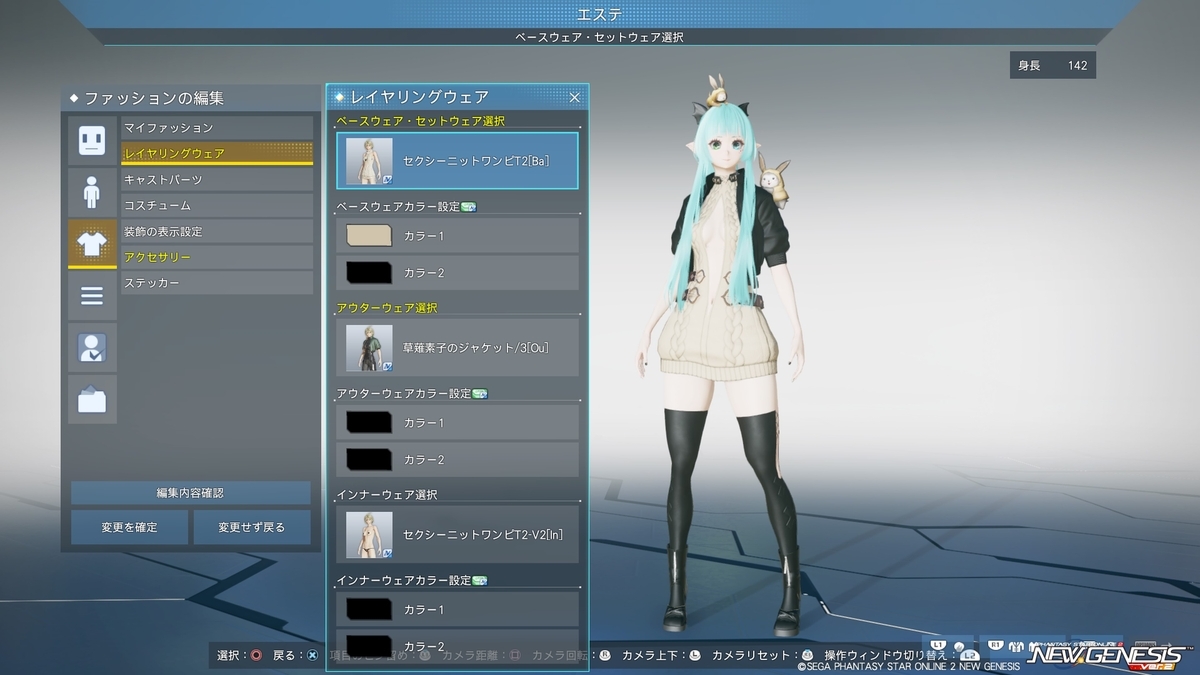The width and height of the screenshot is (1200, 675).
Task: Pick the outerwear カラー1 black swatch
Action: (368, 423)
